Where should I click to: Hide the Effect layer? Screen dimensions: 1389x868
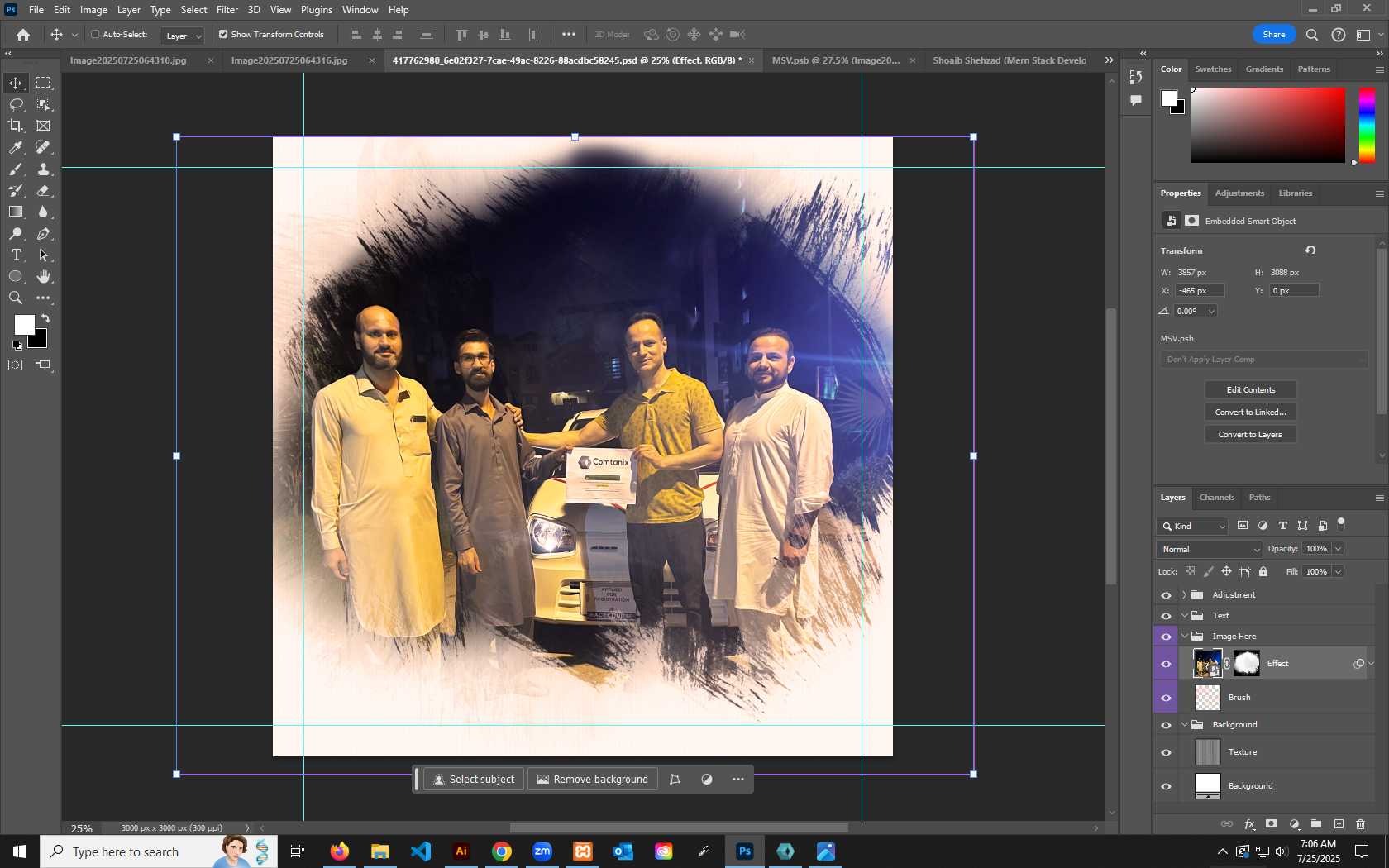1167,664
